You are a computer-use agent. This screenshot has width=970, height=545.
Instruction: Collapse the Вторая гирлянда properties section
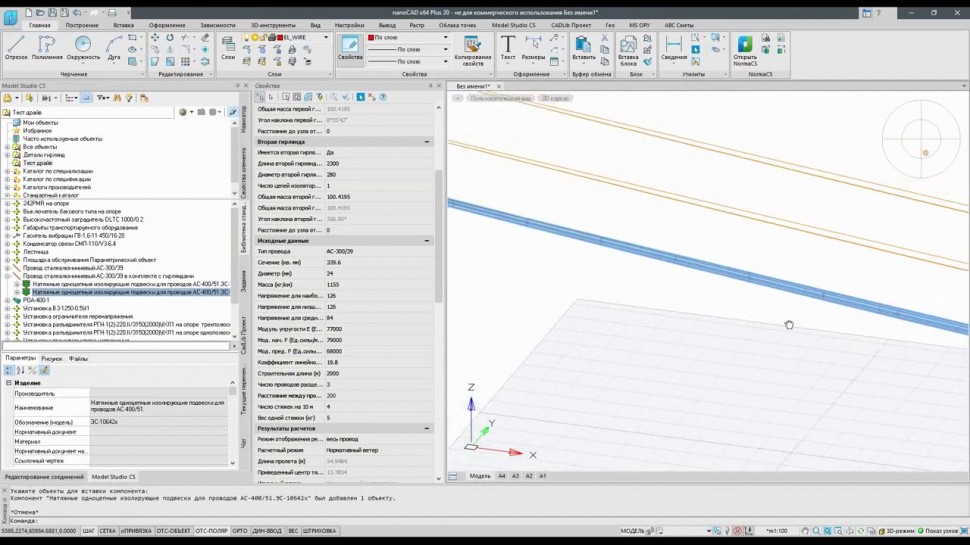coord(428,142)
